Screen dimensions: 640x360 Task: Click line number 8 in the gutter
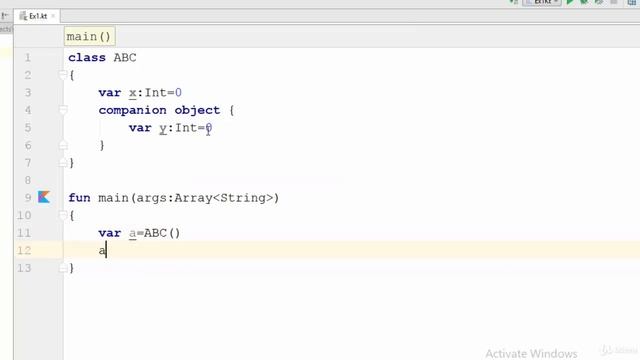pos(27,180)
